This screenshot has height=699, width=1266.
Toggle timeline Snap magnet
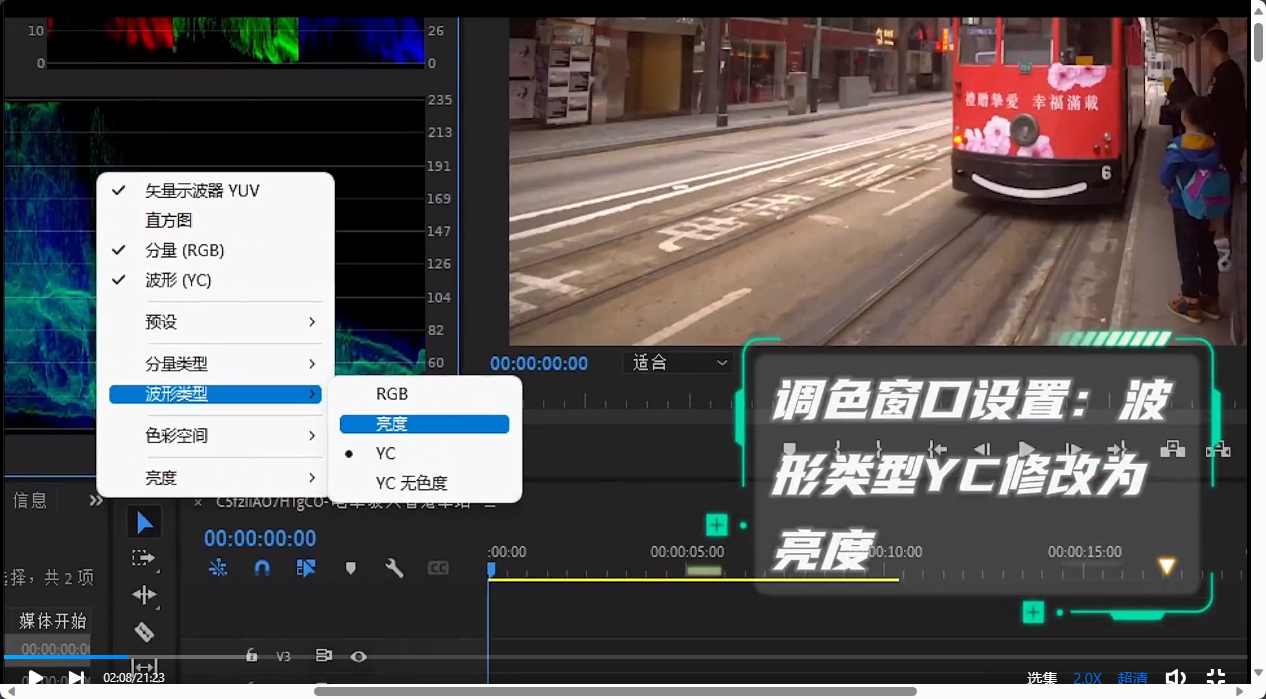262,568
